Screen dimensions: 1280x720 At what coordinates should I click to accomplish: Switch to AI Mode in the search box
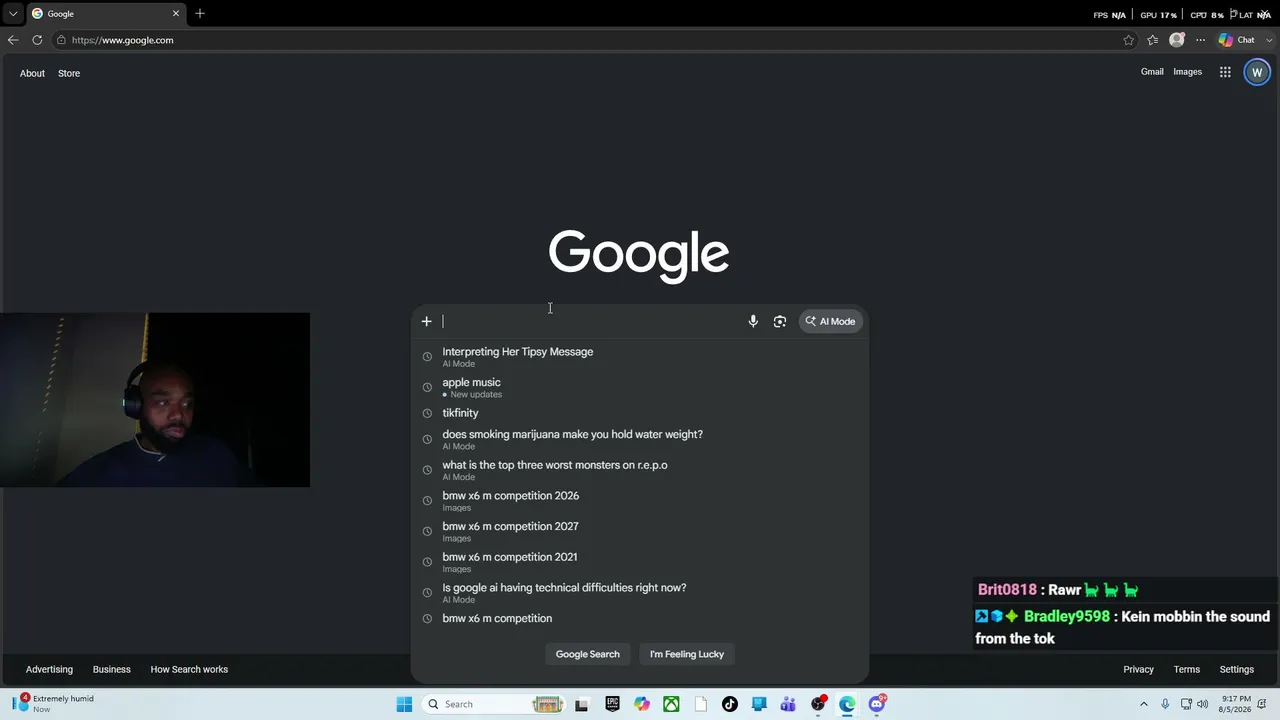click(831, 321)
